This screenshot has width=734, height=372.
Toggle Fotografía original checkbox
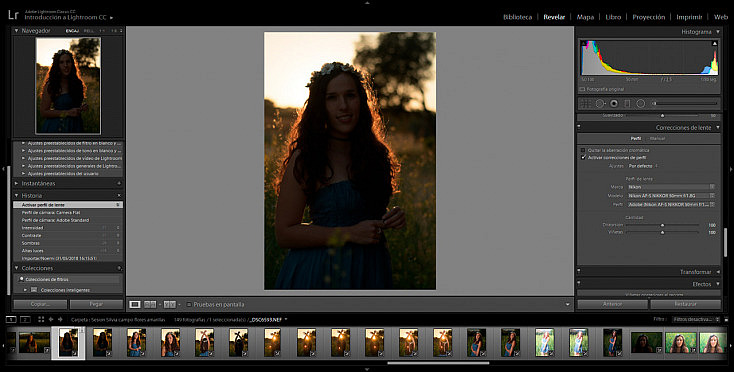pos(582,89)
